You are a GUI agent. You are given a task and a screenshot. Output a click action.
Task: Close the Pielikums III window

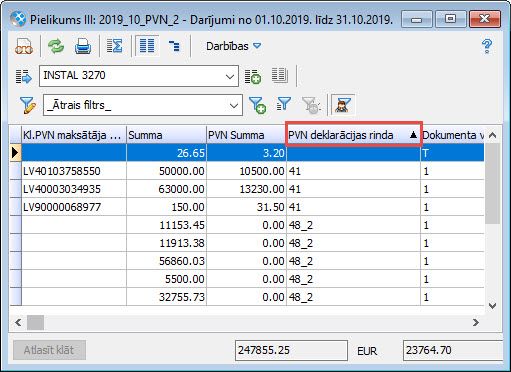point(484,19)
